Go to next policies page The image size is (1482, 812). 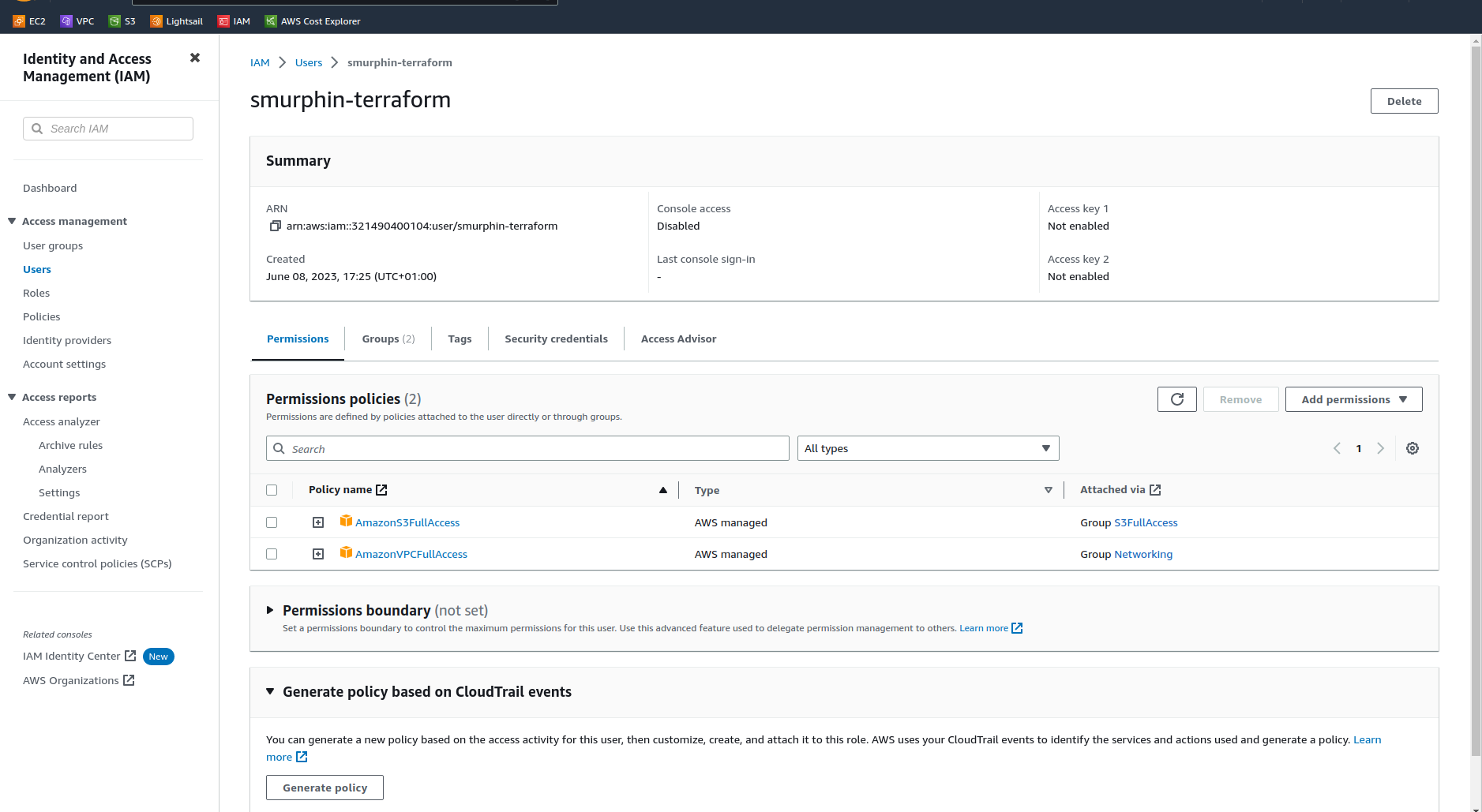click(x=1380, y=448)
